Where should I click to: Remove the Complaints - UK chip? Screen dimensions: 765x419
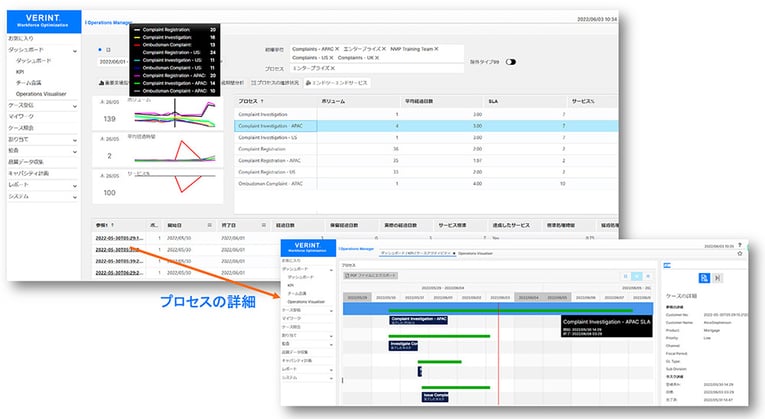[377, 58]
